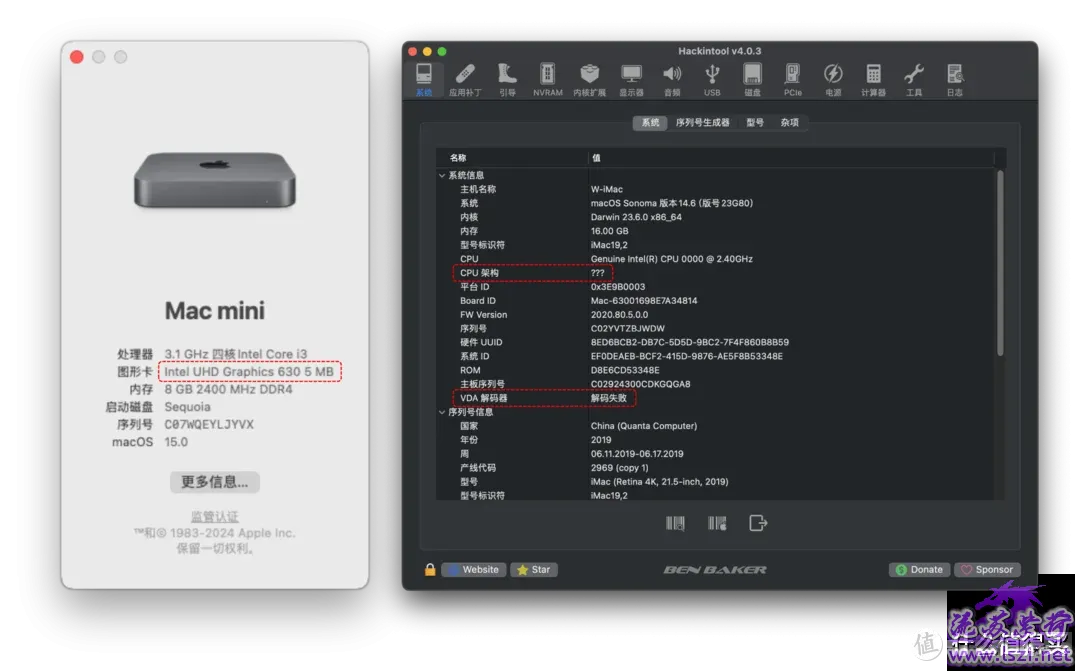The height and width of the screenshot is (671, 1080).
Task: Open the USB toolbar icon
Action: (x=712, y=79)
